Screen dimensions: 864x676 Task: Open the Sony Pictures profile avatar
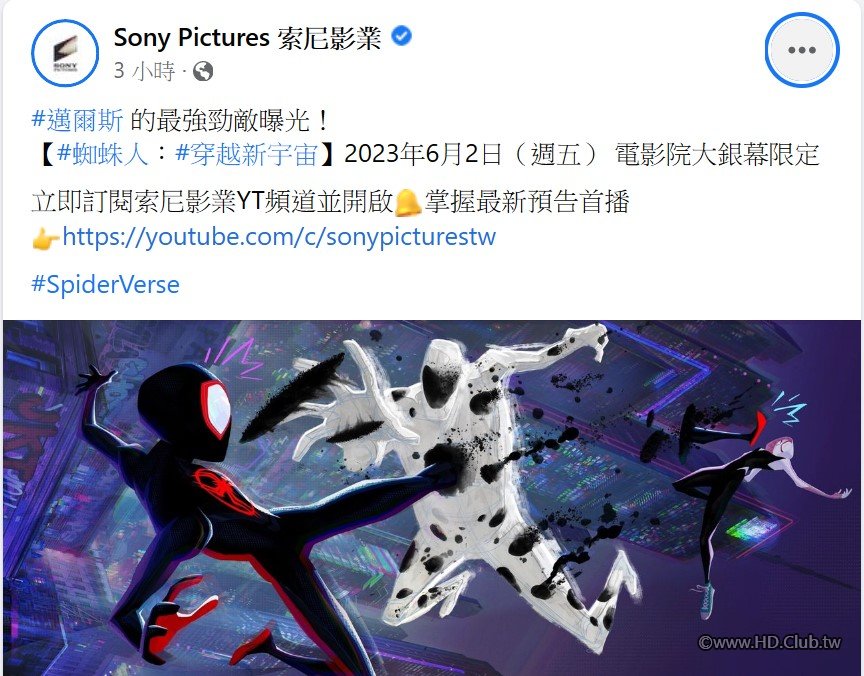pos(65,53)
